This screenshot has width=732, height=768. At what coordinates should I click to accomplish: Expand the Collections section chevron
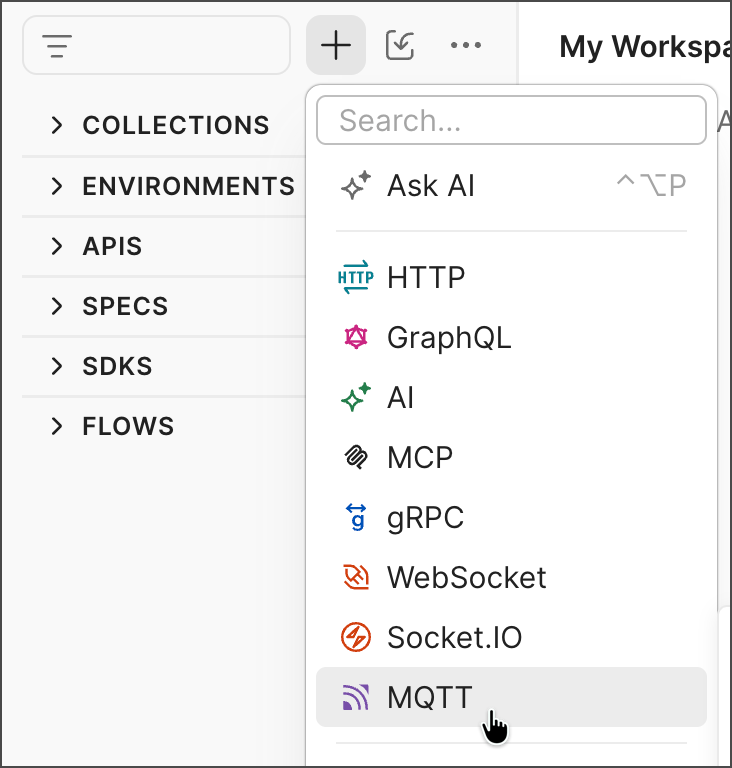click(x=57, y=125)
